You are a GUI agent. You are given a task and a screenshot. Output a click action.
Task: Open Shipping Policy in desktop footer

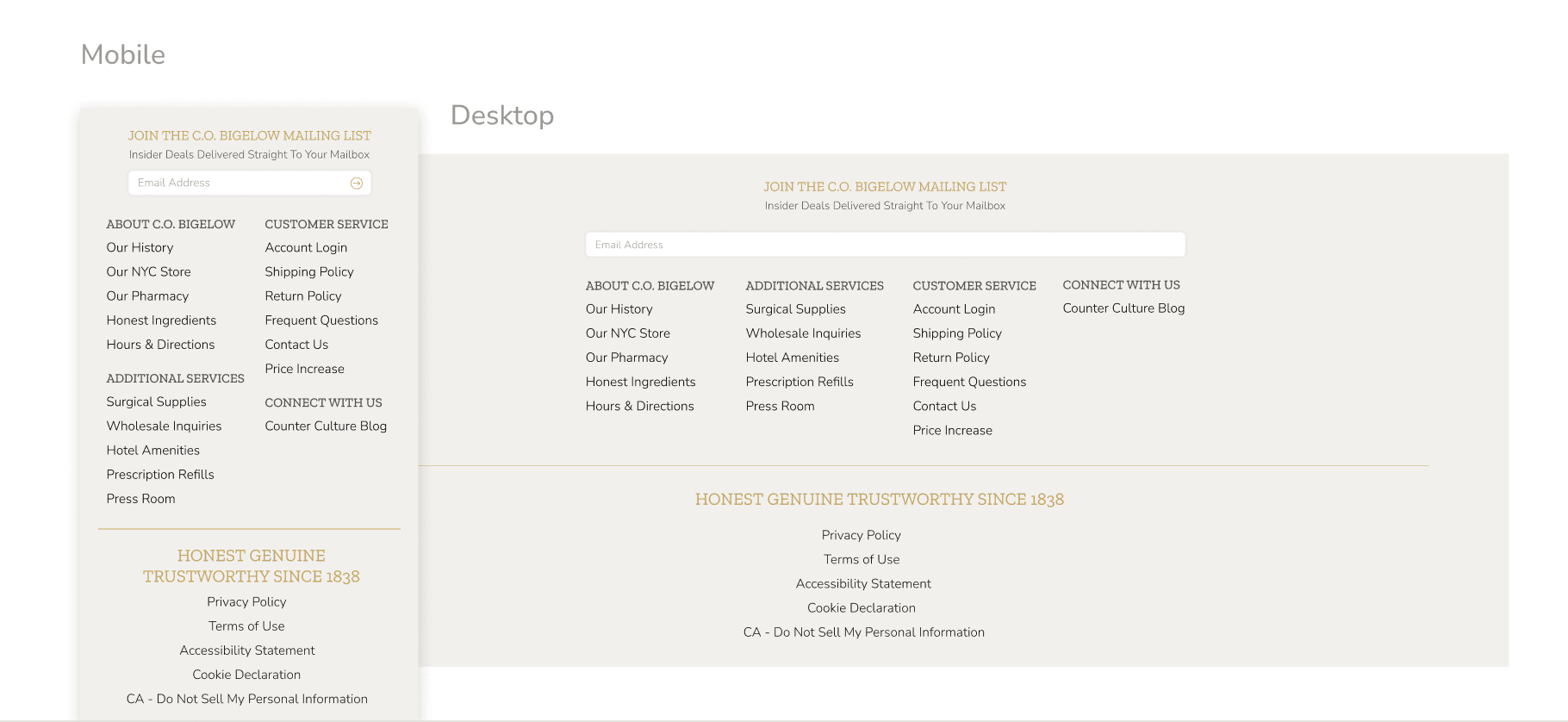click(x=957, y=333)
